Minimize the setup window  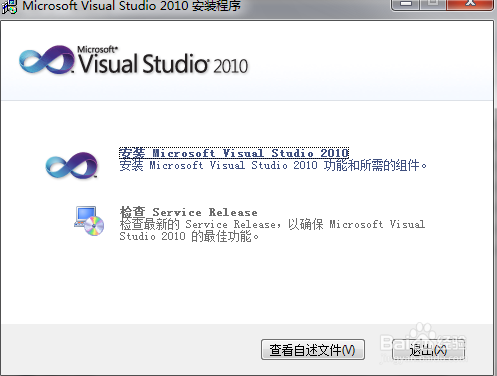(x=406, y=5)
